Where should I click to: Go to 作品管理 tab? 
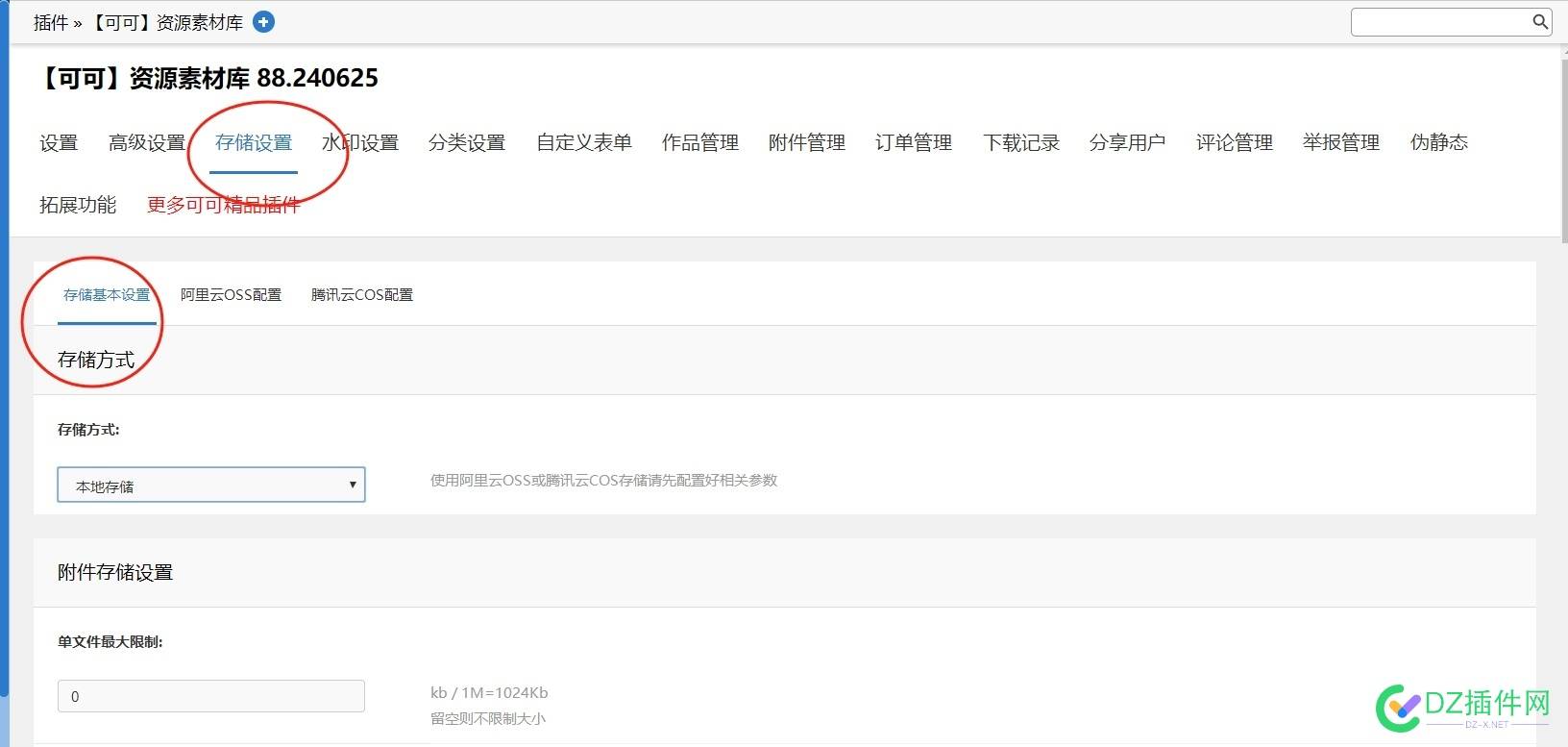click(700, 143)
